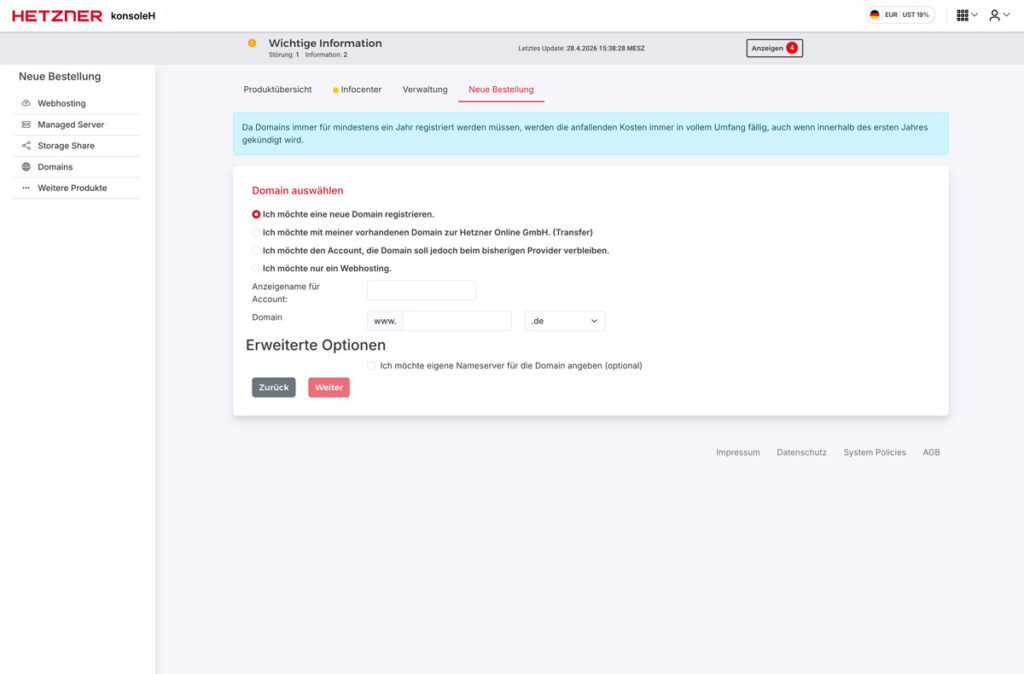Open the Infocenter tab

click(x=362, y=89)
